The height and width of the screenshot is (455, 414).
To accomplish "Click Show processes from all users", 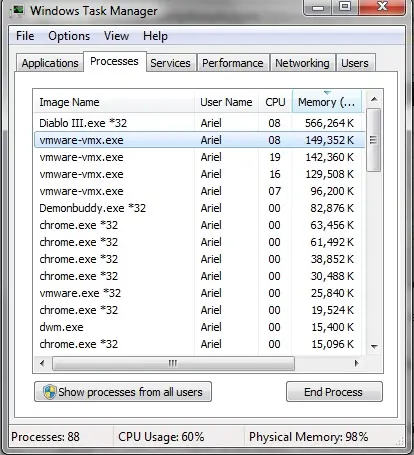I will tap(123, 392).
